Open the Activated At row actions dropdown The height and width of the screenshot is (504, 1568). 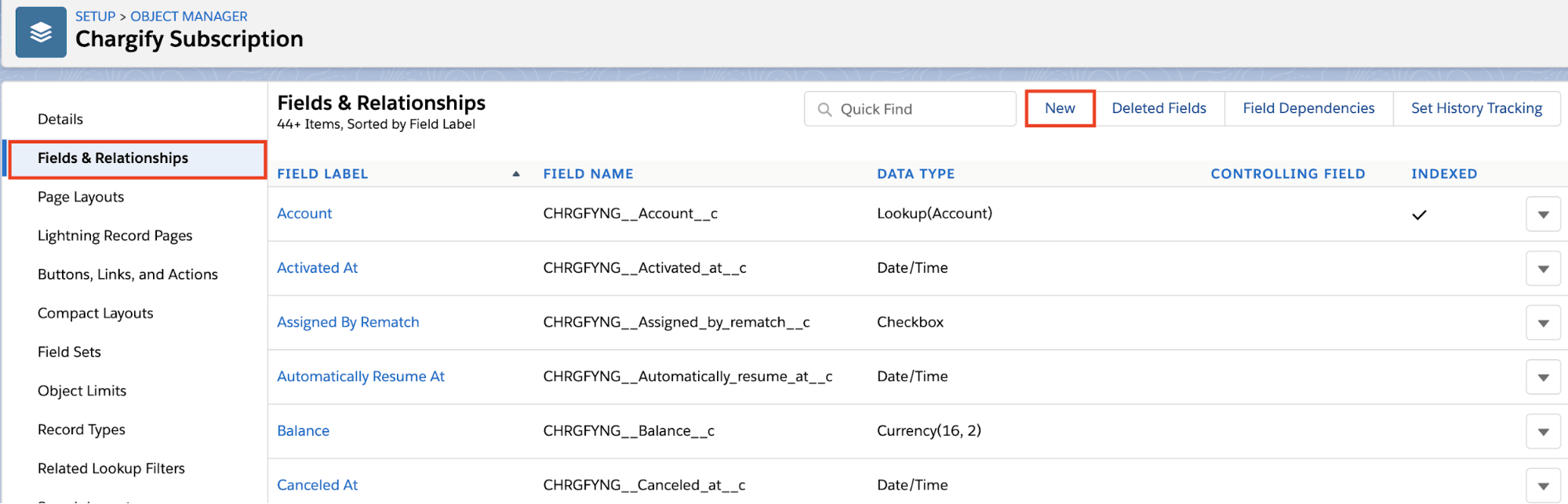tap(1543, 269)
